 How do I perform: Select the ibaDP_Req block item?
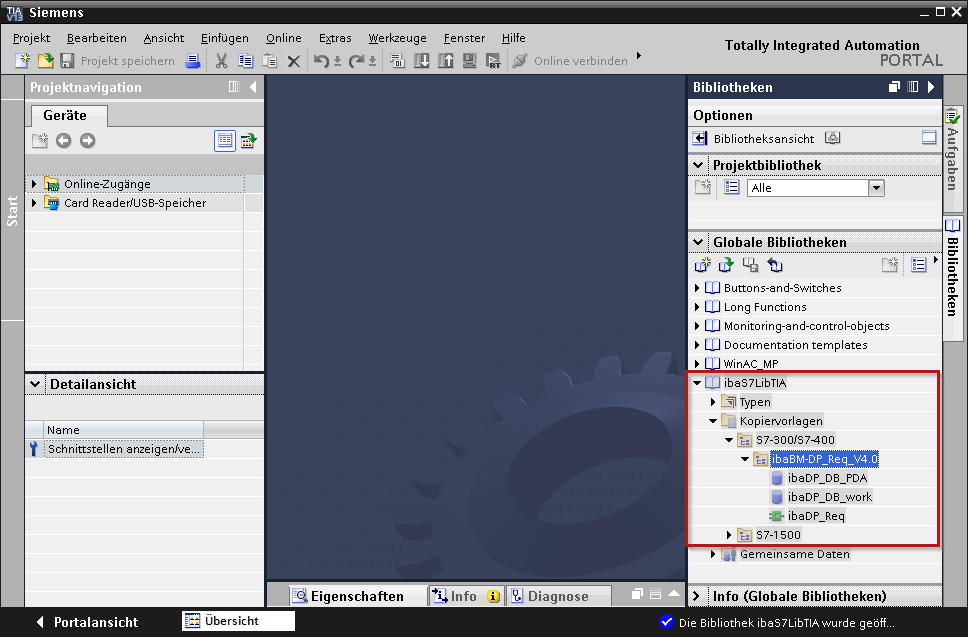point(816,515)
